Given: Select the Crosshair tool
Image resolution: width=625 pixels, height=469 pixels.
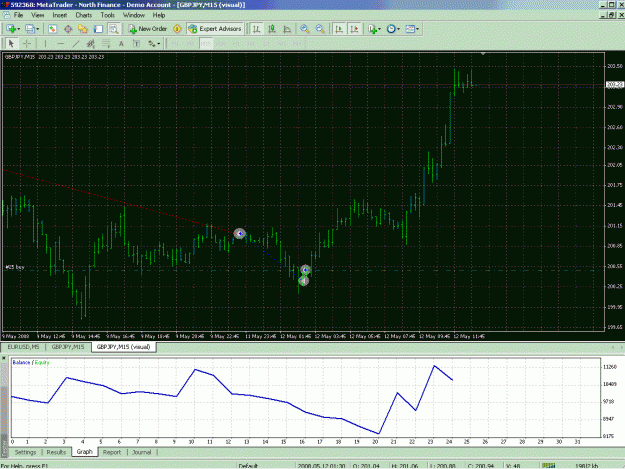Looking at the screenshot, I should [27, 43].
